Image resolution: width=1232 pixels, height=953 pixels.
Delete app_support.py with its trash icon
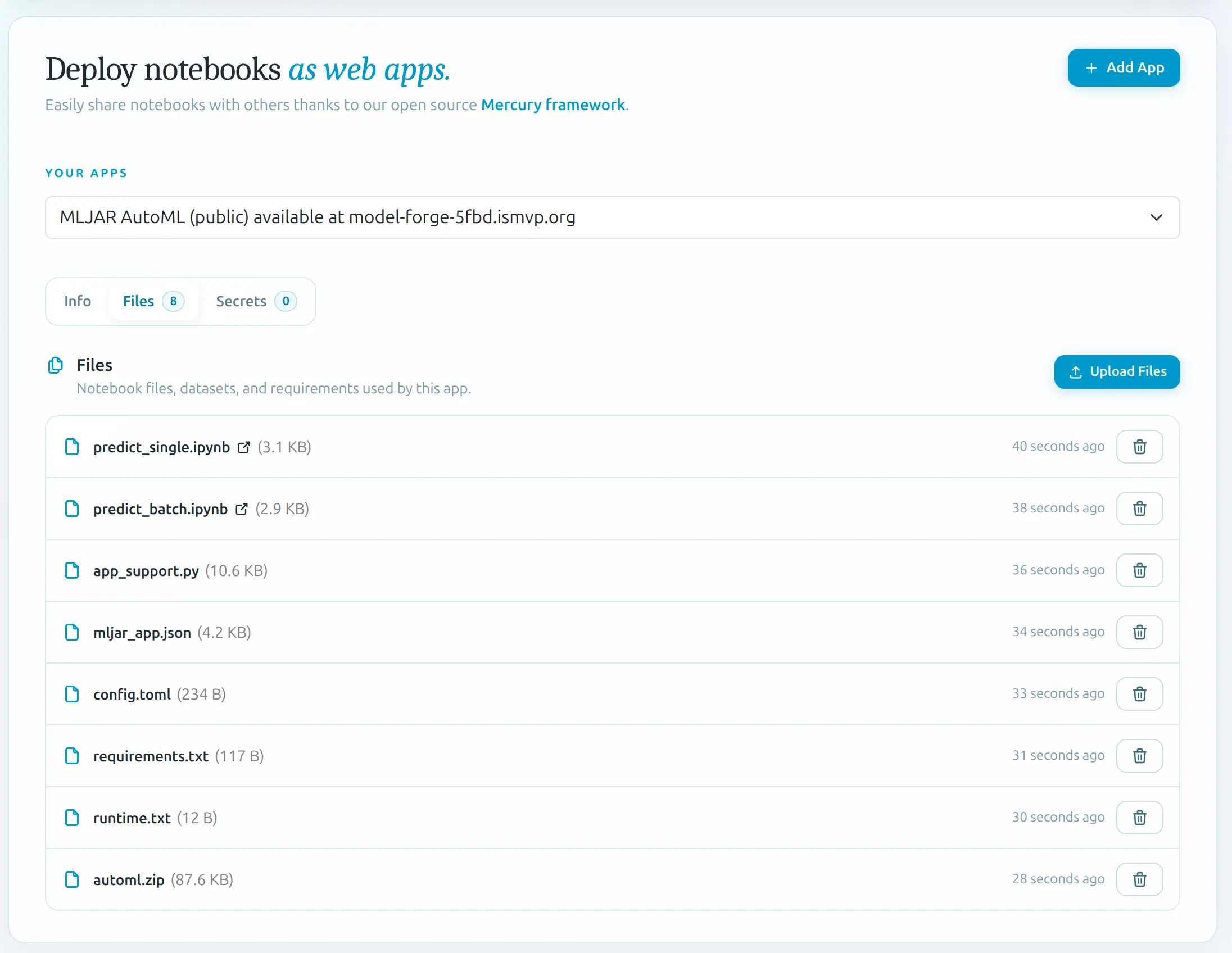(1139, 570)
